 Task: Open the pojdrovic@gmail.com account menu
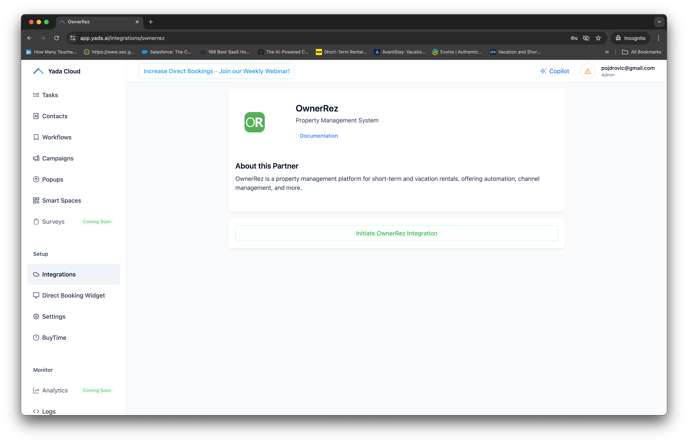point(627,71)
